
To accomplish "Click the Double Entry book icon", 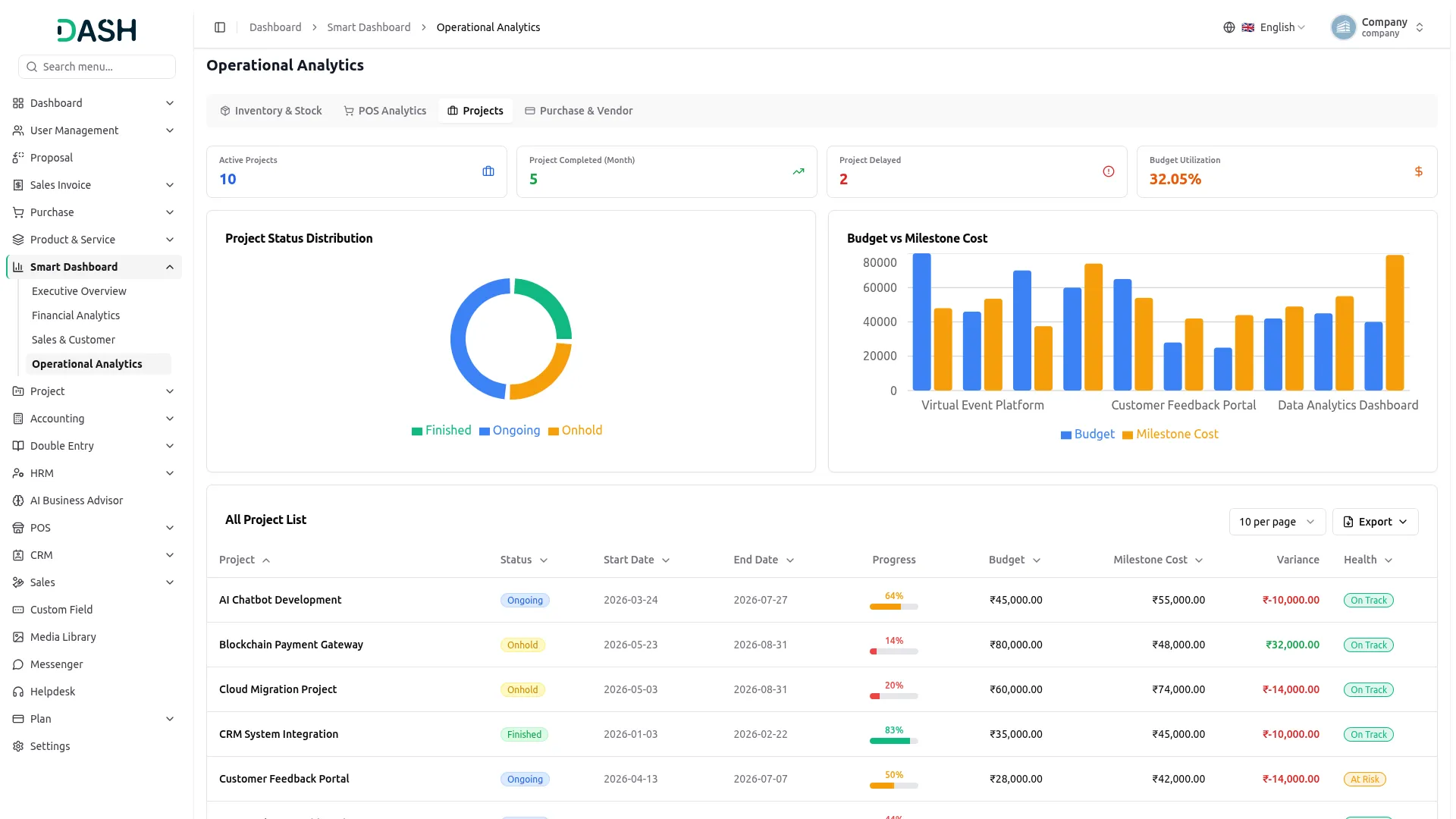I will coord(18,446).
